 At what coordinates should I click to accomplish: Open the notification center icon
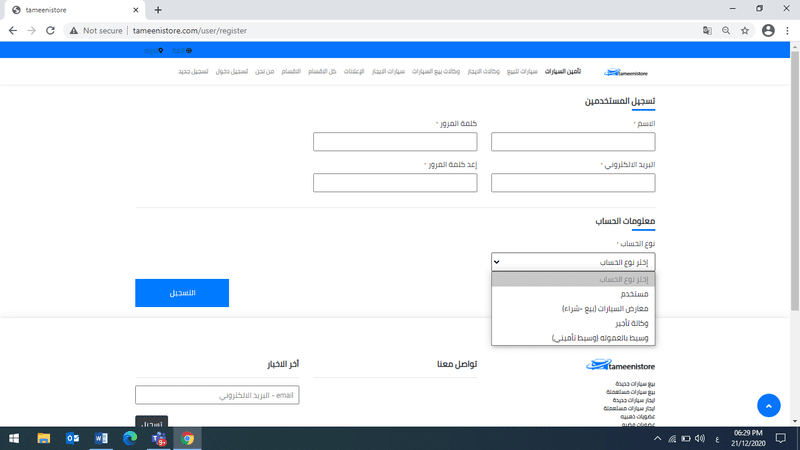pyautogui.click(x=781, y=438)
